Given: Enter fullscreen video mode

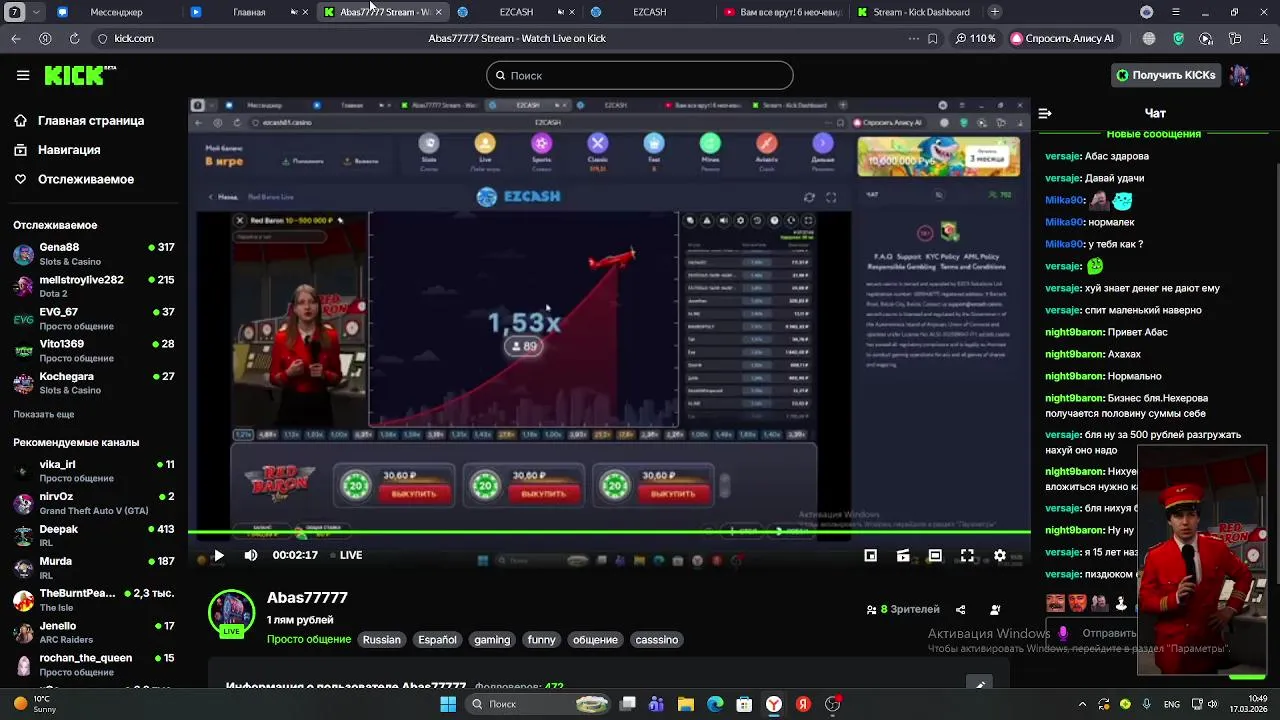Looking at the screenshot, I should (967, 555).
